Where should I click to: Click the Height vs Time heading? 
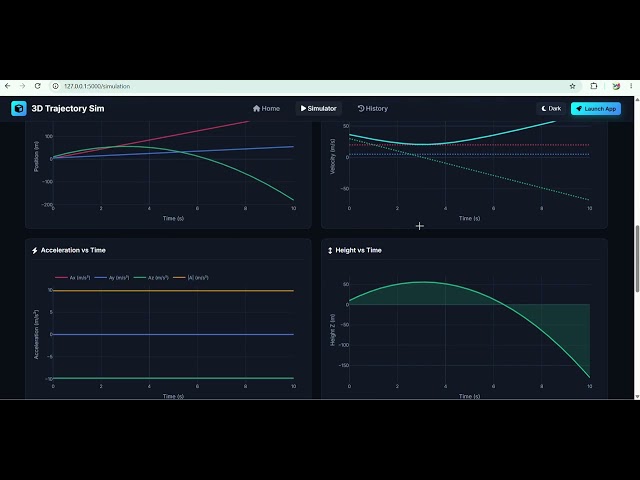pos(358,250)
